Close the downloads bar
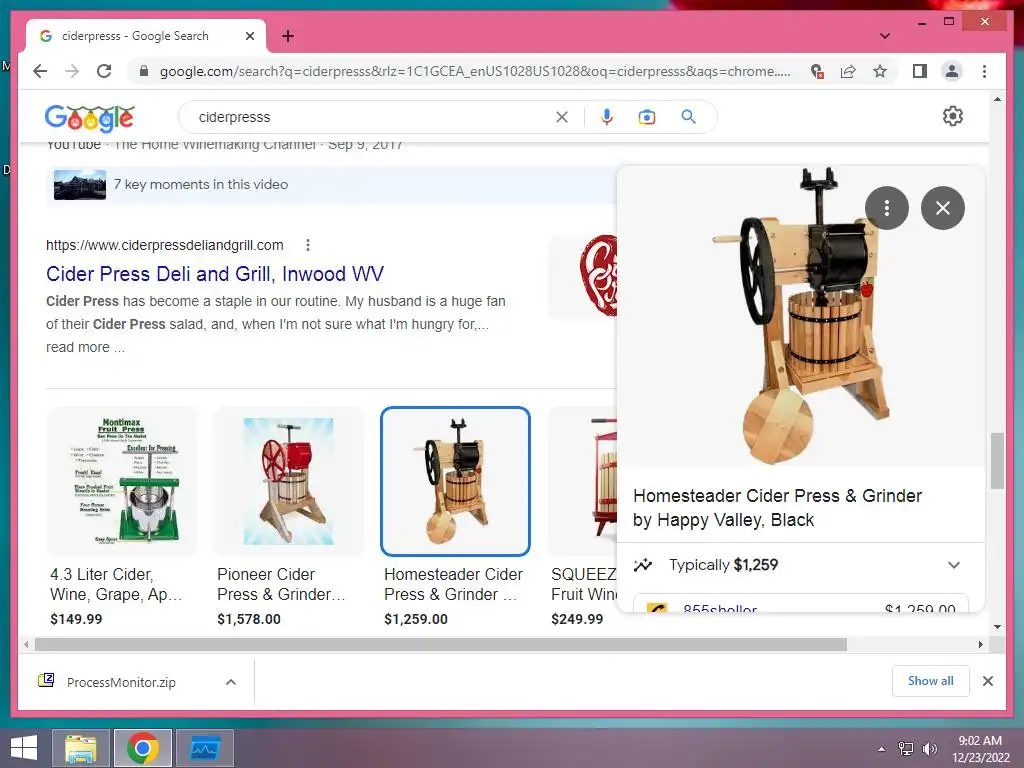Image resolution: width=1024 pixels, height=768 pixels. click(987, 681)
